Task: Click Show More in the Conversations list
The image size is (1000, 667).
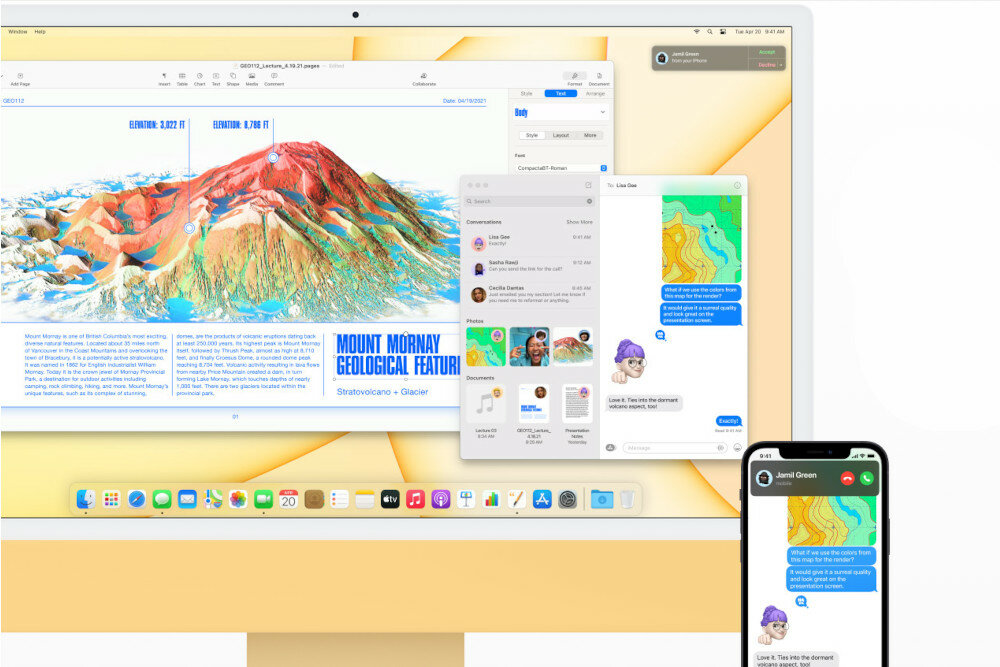Action: [578, 222]
